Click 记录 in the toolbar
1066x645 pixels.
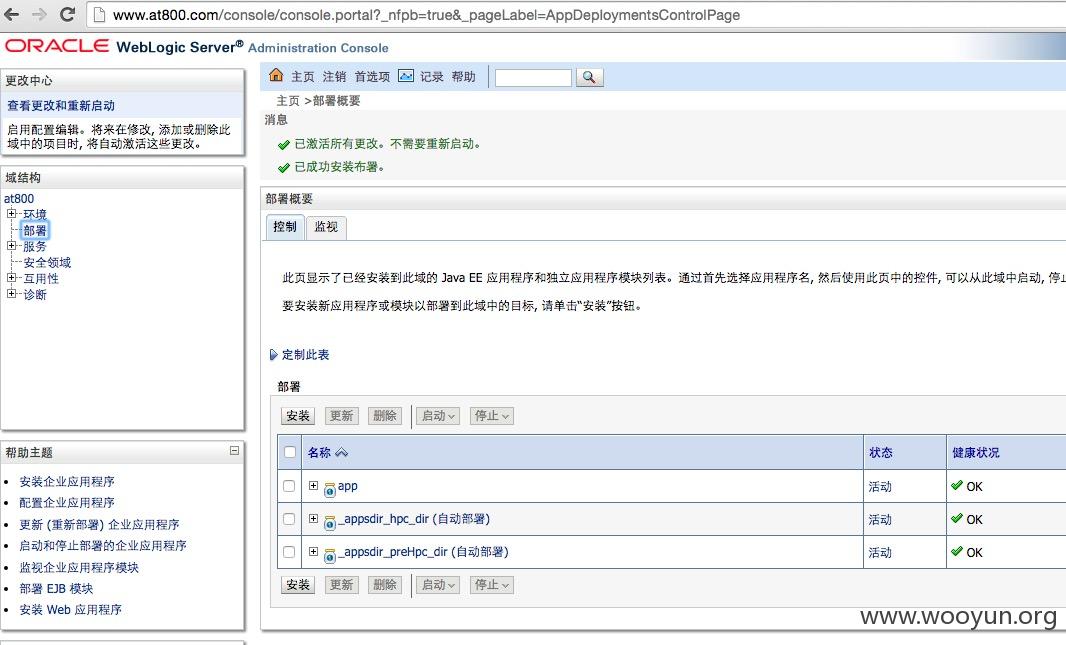[432, 77]
